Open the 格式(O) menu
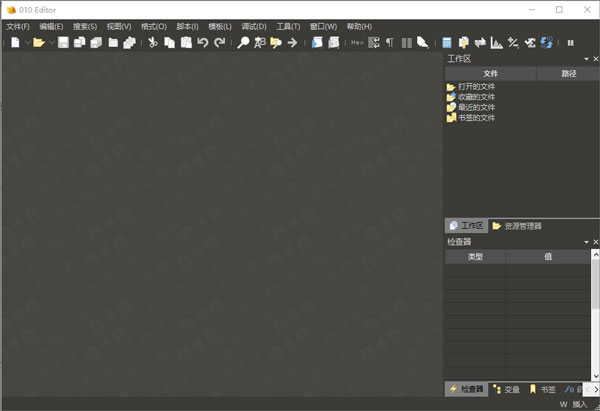This screenshot has height=411, width=600. (153, 26)
